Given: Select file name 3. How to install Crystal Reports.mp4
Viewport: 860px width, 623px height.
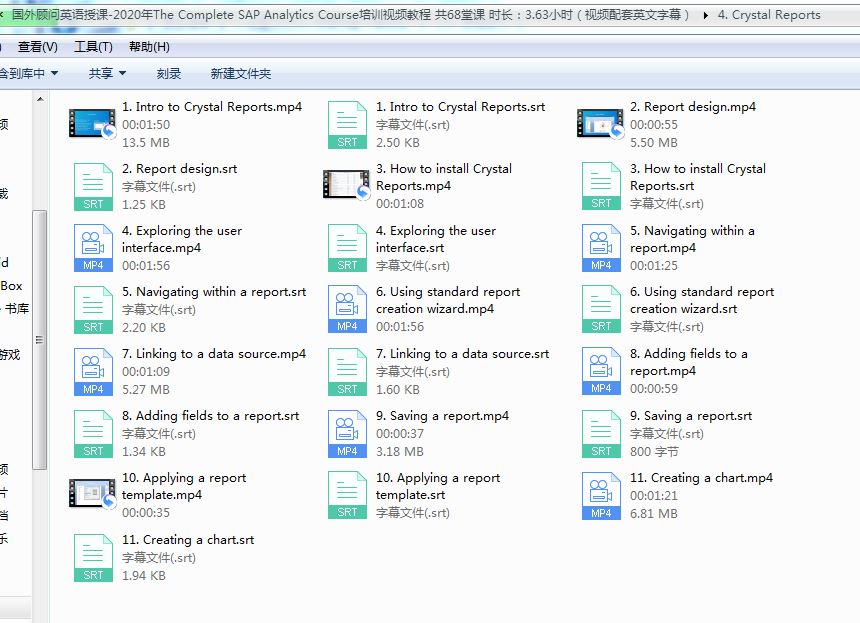Looking at the screenshot, I should pyautogui.click(x=444, y=177).
